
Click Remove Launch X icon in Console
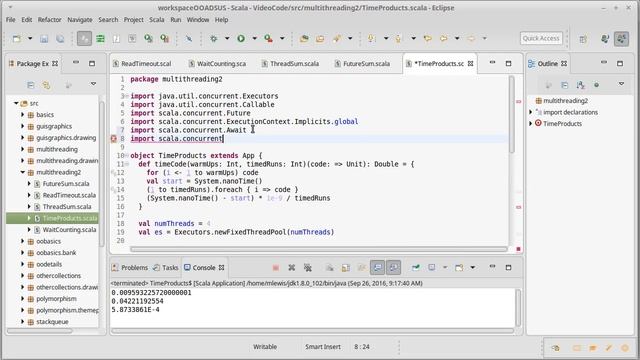[291, 268]
